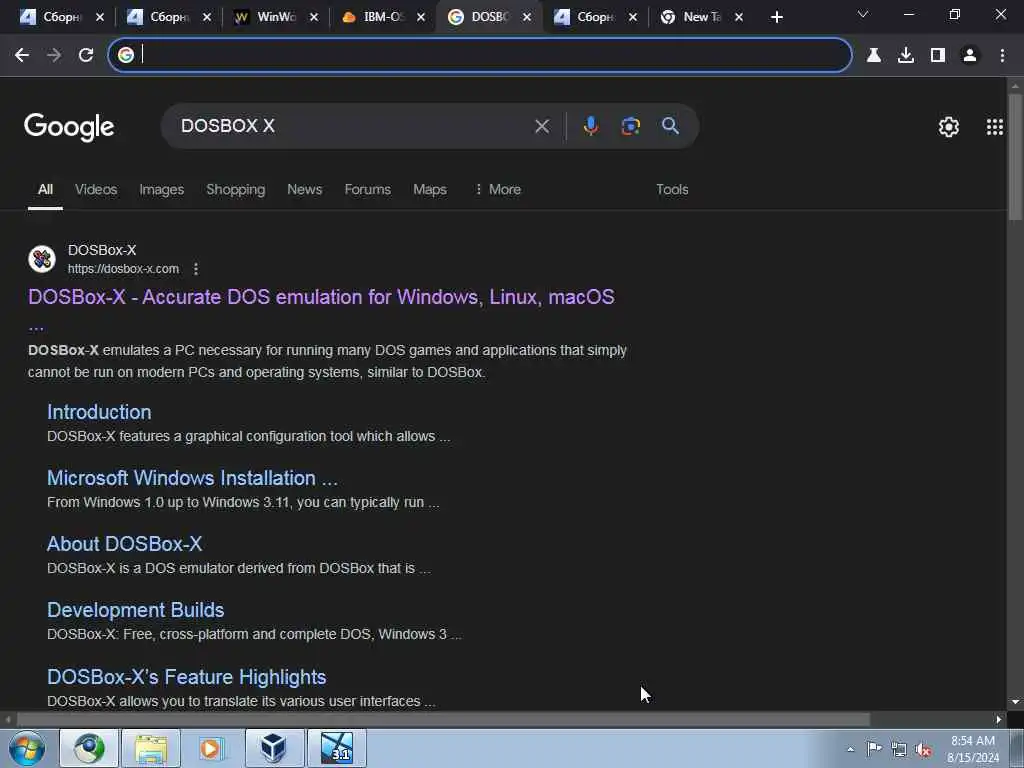
Task: Click the vertical scrollbar thumb
Action: (x=1016, y=157)
